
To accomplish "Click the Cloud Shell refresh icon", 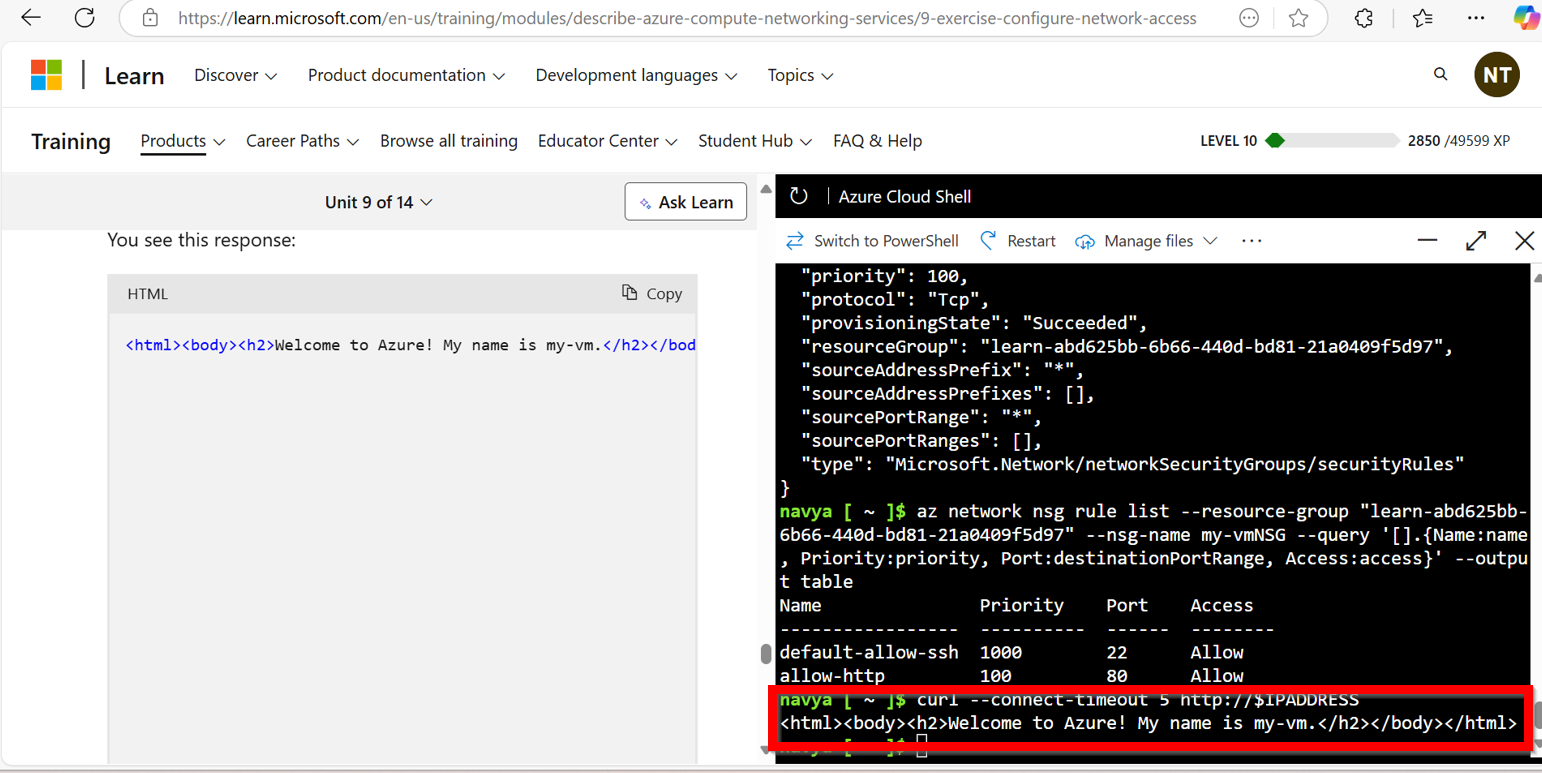I will (798, 196).
